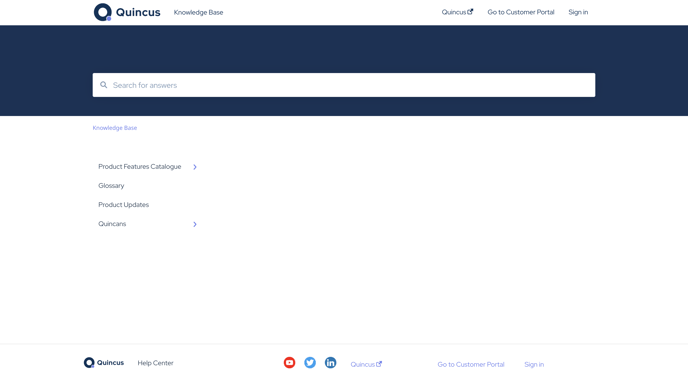Expand Product Features Catalogue chevron

[x=195, y=167]
